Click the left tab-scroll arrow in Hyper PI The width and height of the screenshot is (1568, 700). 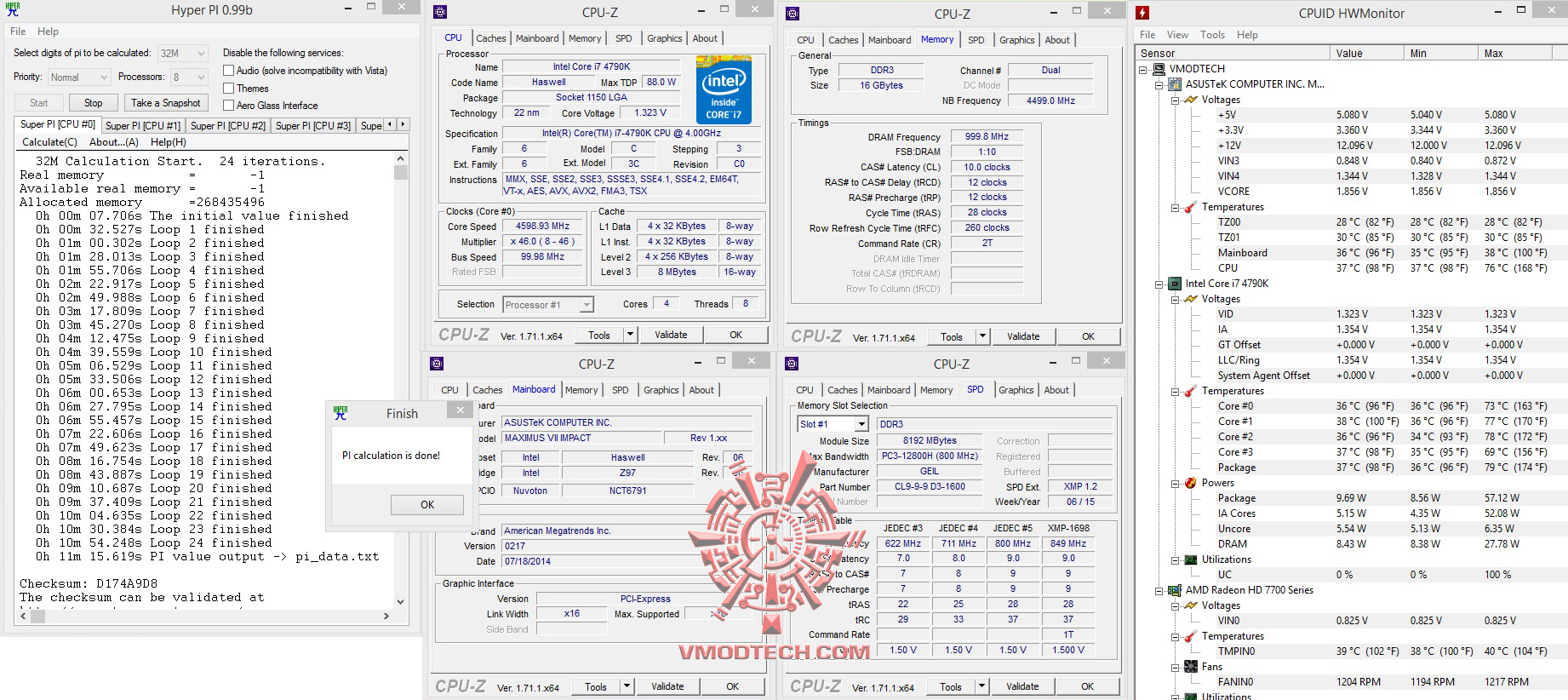pos(391,124)
